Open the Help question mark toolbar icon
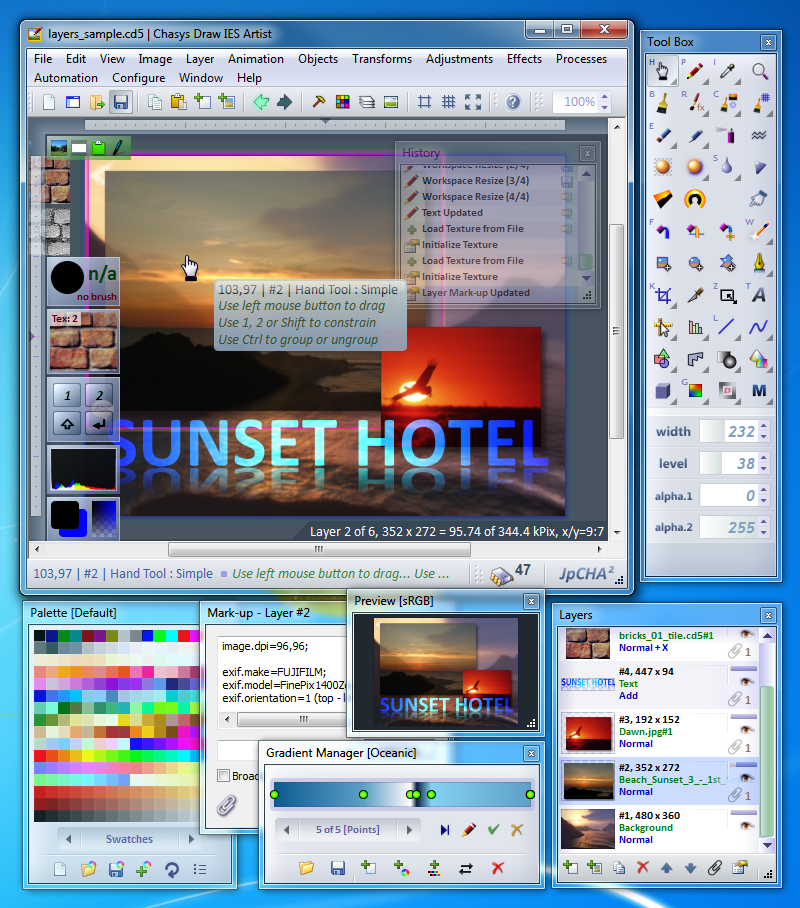 [513, 102]
